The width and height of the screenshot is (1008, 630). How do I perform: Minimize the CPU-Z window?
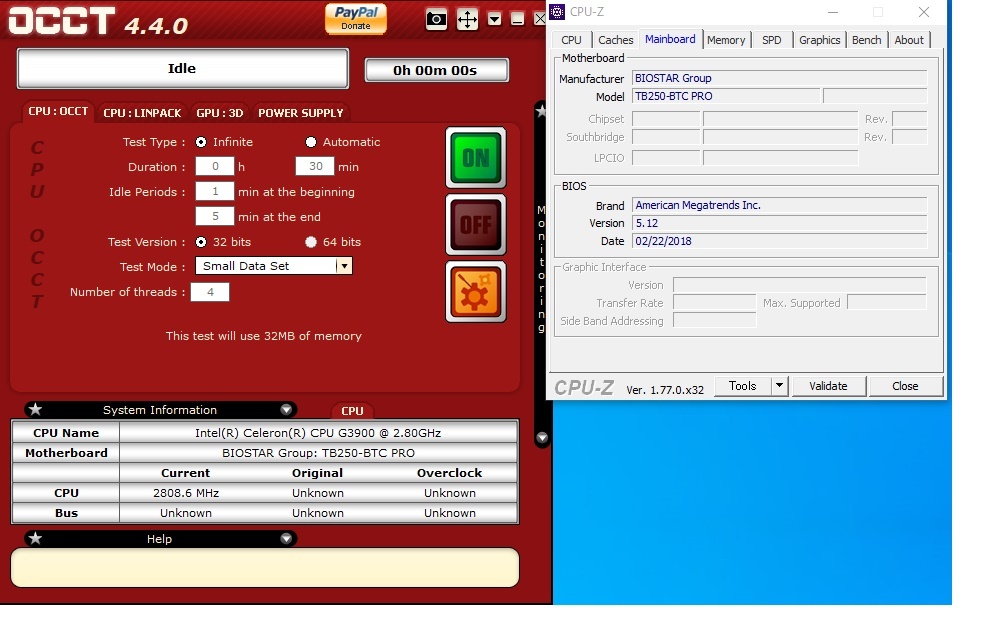(832, 12)
